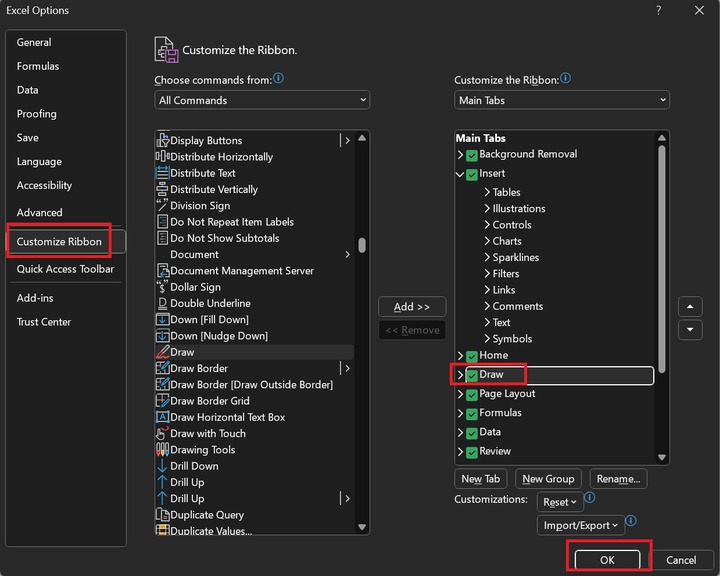Open the Choose commands from dropdown
Viewport: 720px width, 576px height.
(x=262, y=100)
